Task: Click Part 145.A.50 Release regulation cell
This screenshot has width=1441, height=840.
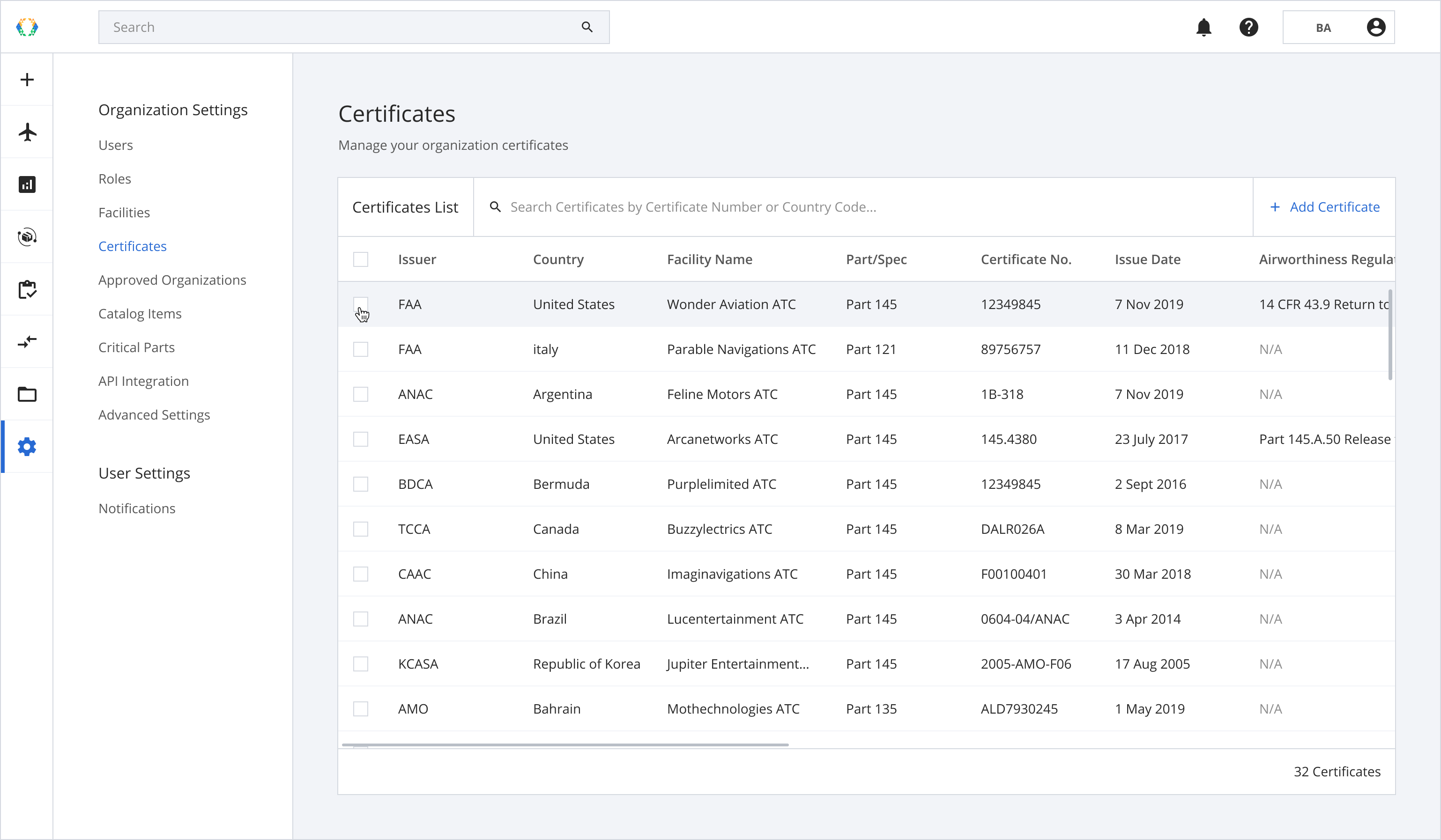Action: (1327, 439)
